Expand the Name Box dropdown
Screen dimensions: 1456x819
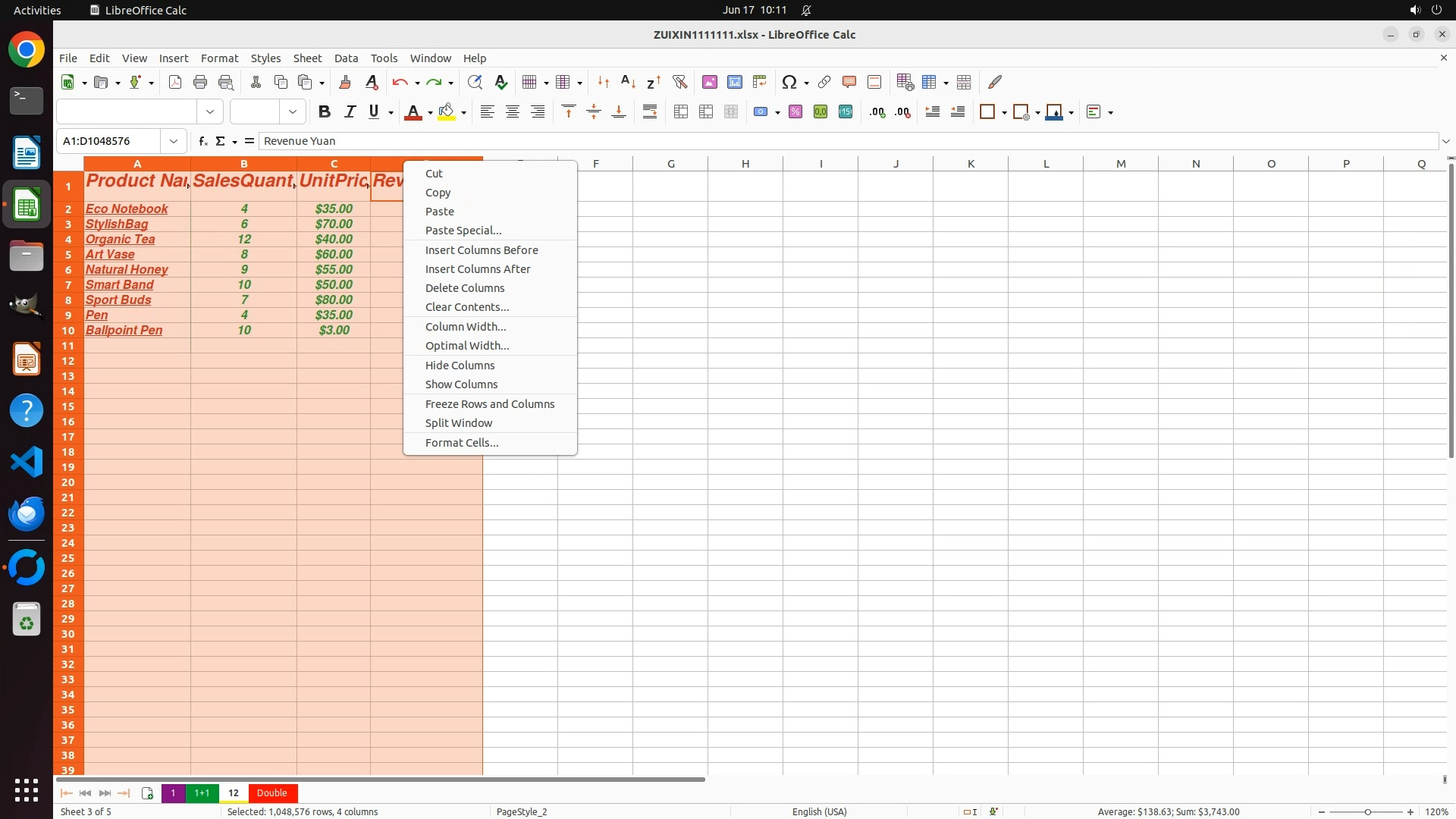[x=174, y=141]
